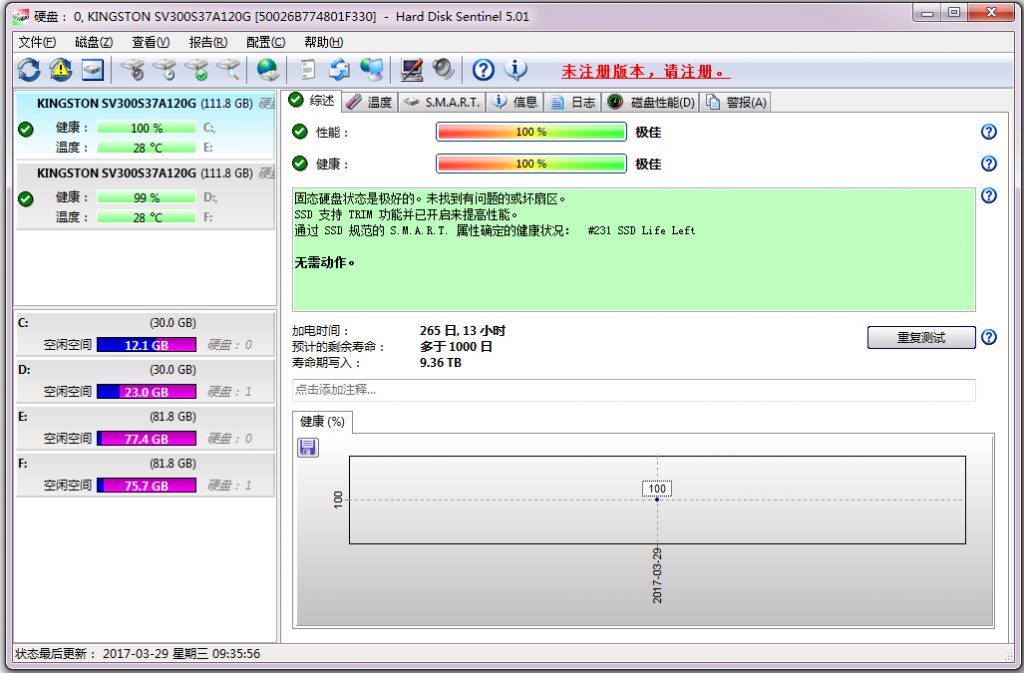Screen dimensions: 1024x673
Task: Open the 帮助(H) menu
Action: [323, 42]
